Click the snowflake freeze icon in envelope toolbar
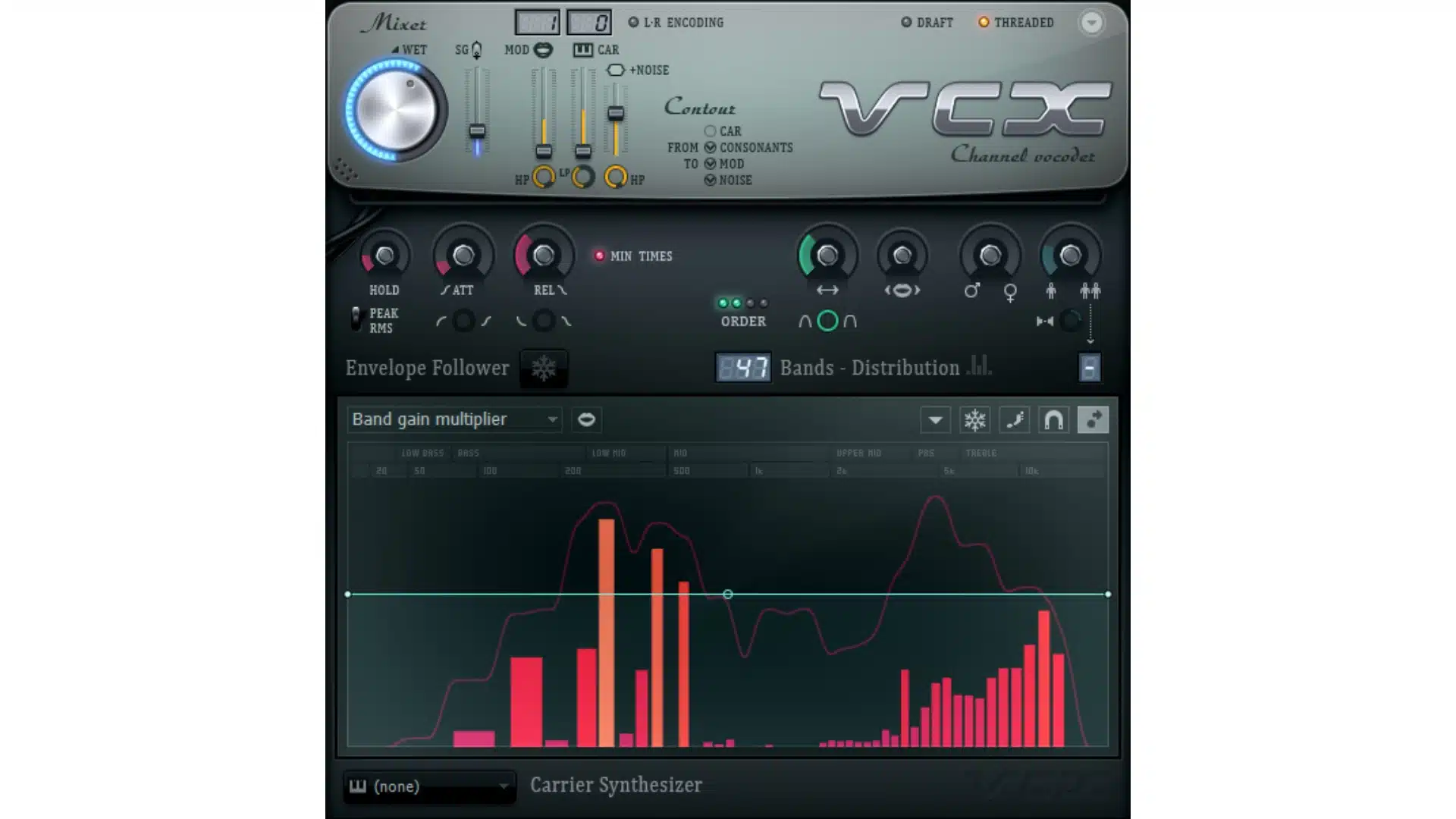1456x819 pixels. pos(974,419)
